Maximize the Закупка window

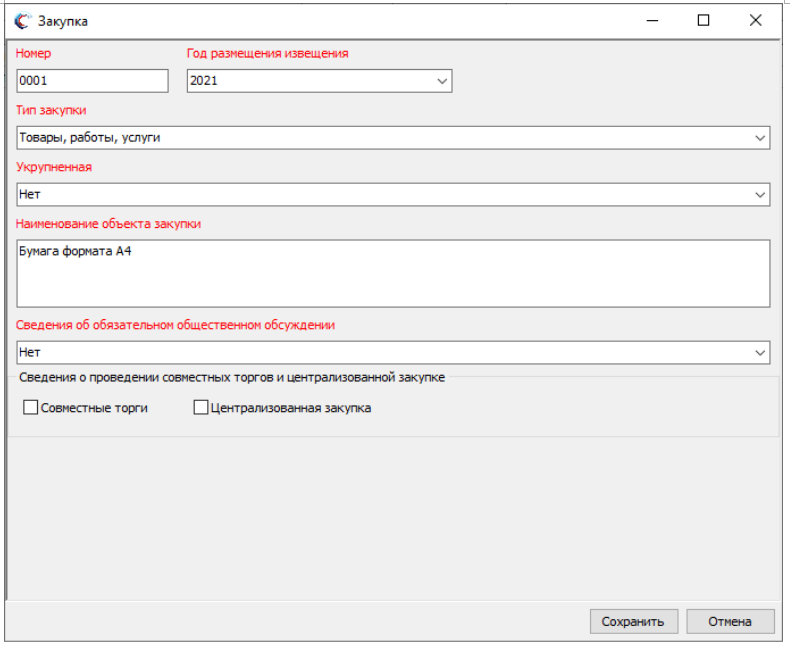703,20
